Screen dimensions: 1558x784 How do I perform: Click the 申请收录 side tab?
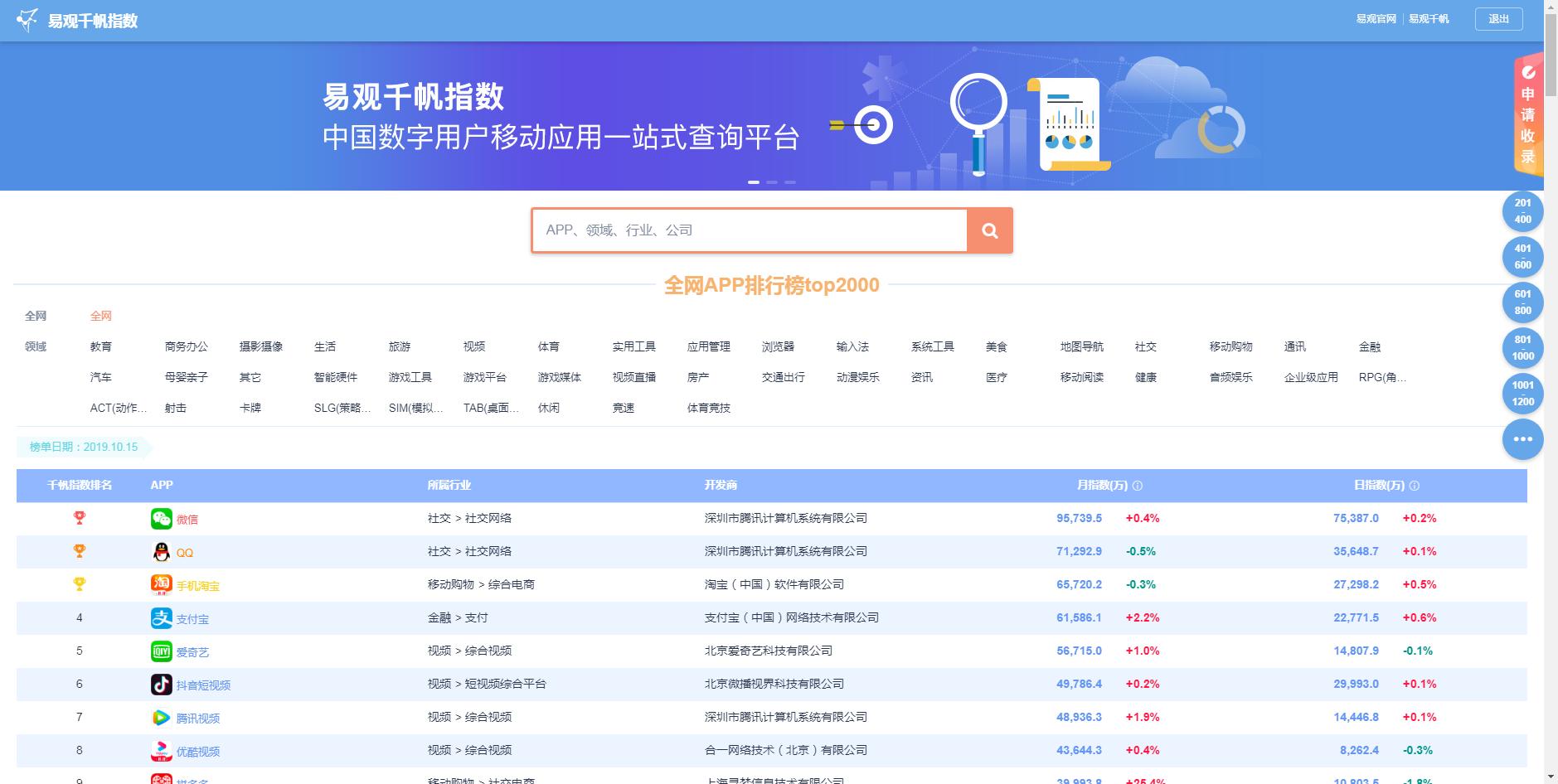pos(1527,116)
